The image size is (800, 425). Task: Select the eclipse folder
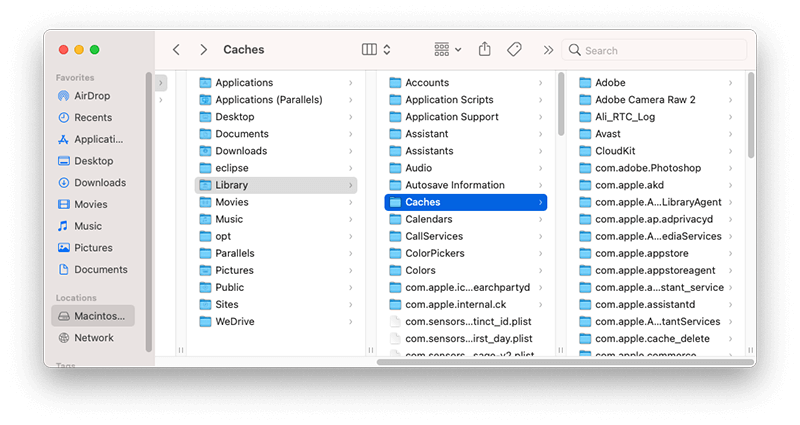[276, 168]
